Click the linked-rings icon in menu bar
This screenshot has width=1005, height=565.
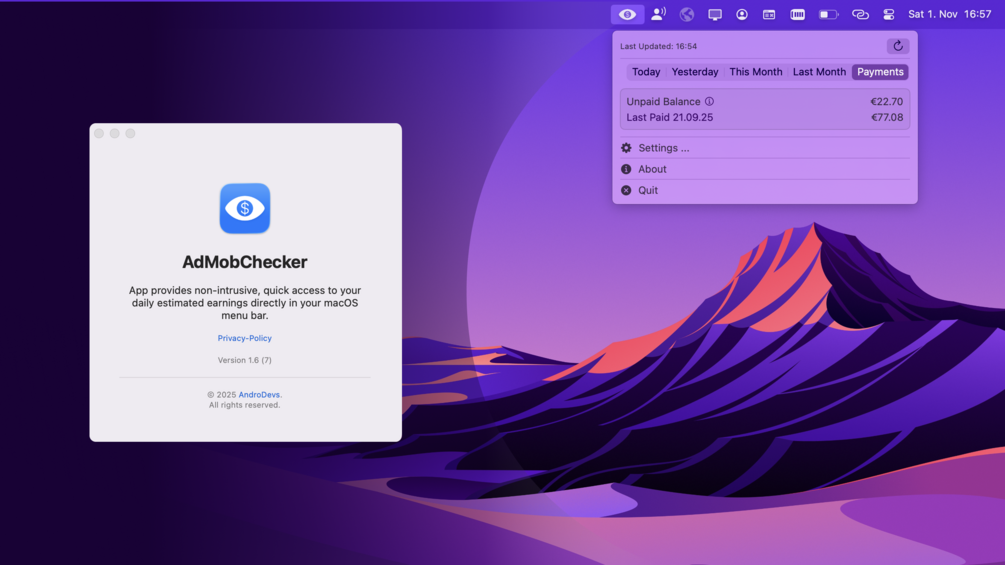tap(860, 14)
